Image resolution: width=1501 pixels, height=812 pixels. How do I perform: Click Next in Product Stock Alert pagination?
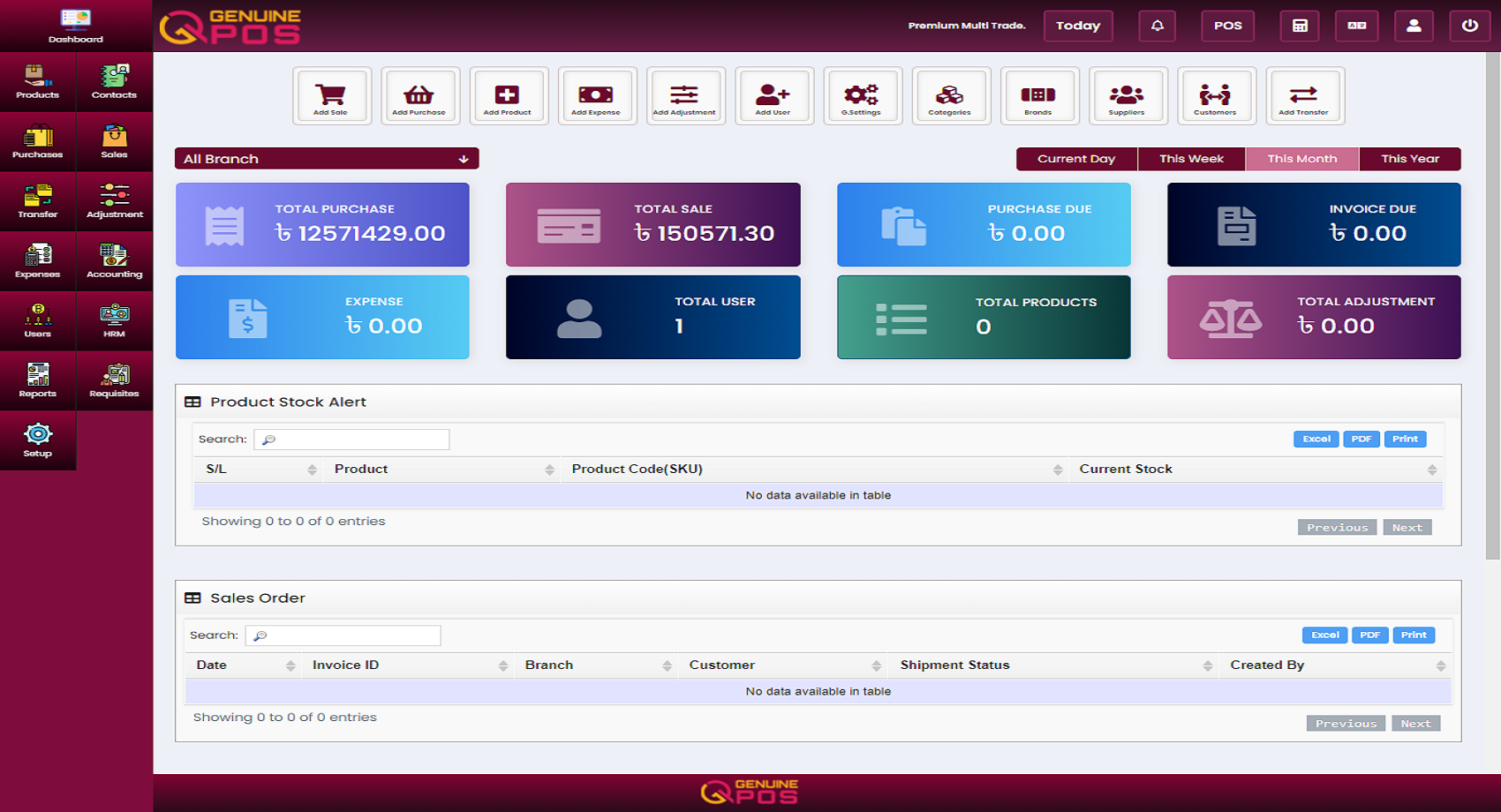1407,528
